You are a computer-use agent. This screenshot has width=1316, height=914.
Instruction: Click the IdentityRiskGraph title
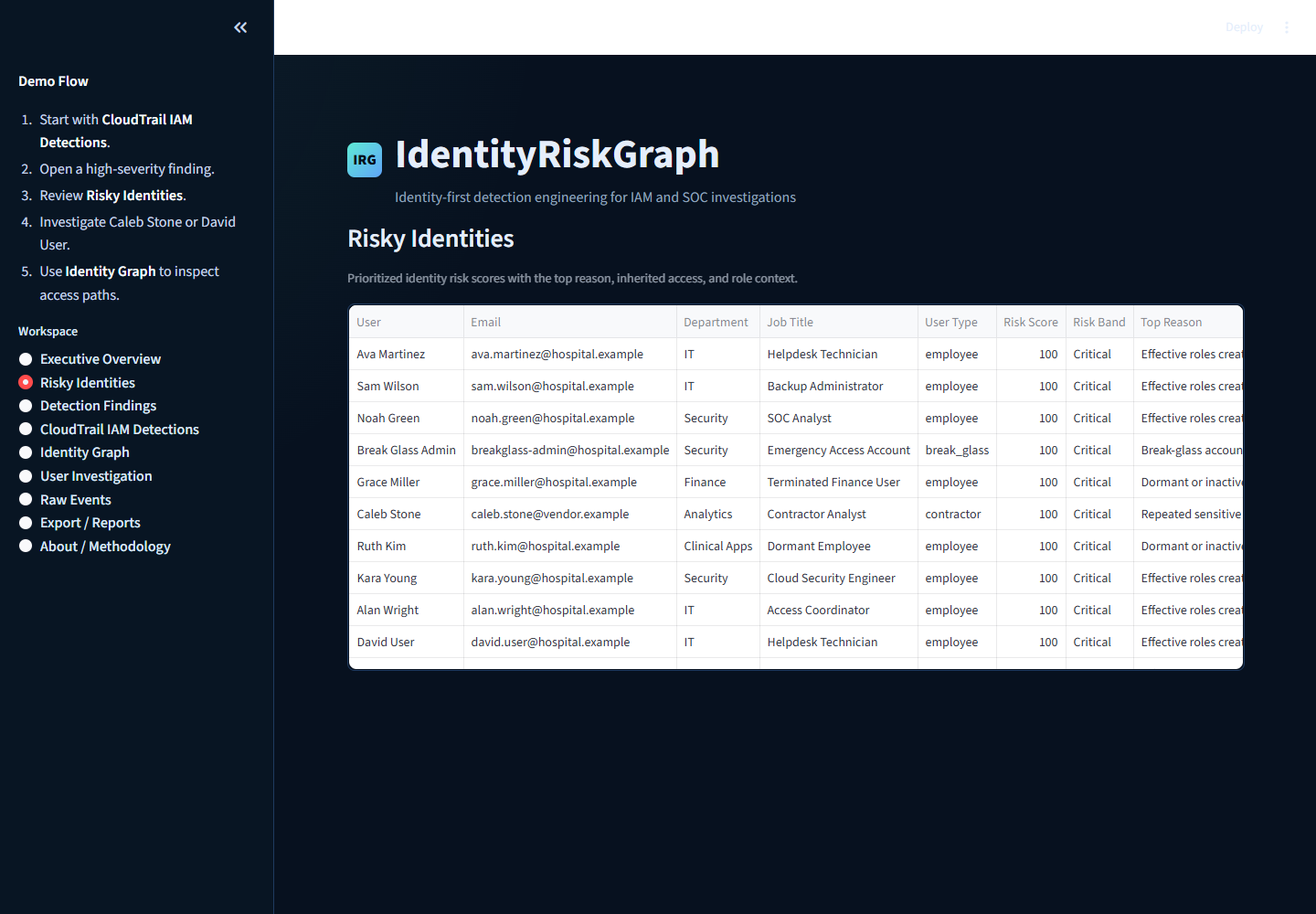557,154
